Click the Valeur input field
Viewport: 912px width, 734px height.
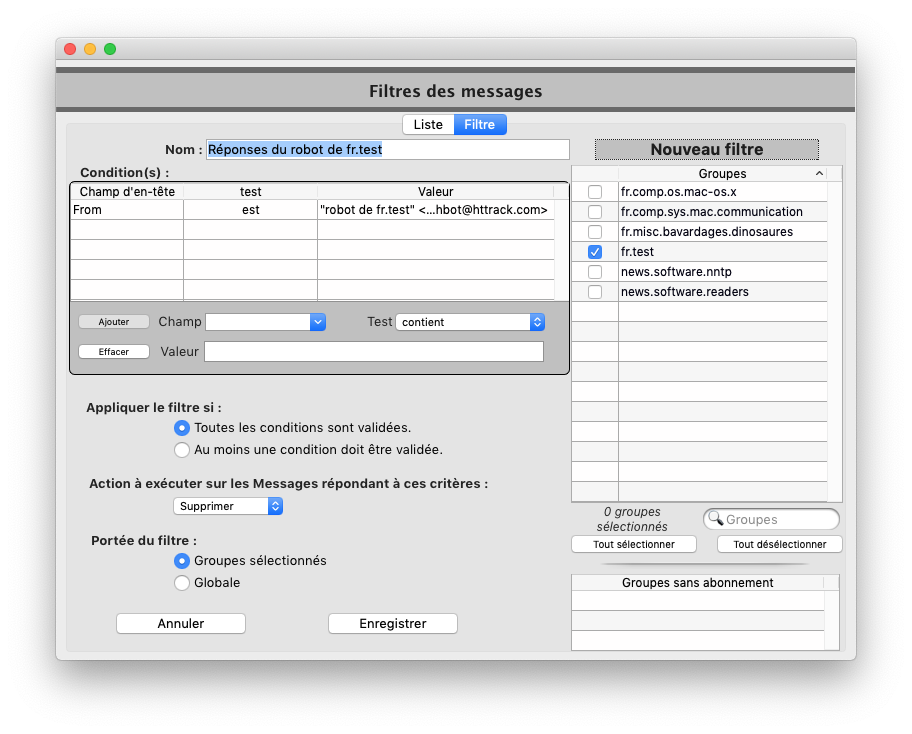374,351
